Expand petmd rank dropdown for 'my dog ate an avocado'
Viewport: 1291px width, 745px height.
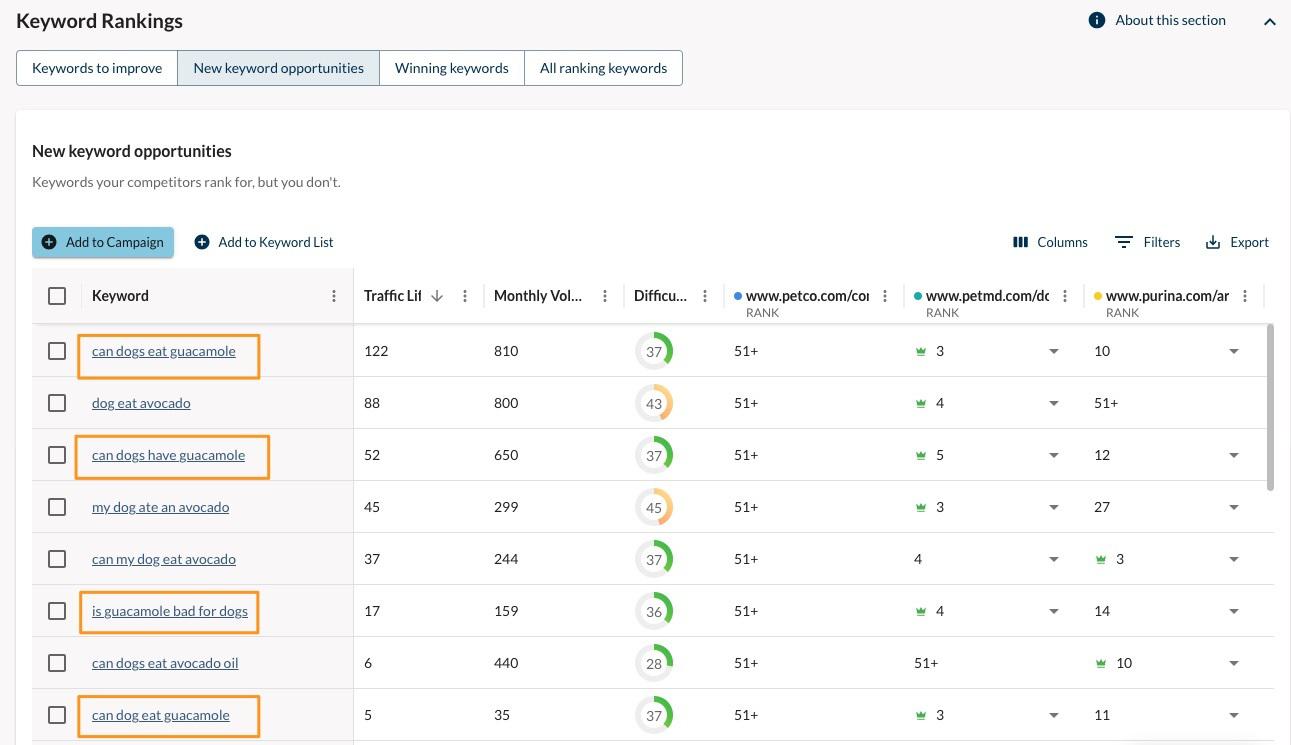click(1053, 507)
